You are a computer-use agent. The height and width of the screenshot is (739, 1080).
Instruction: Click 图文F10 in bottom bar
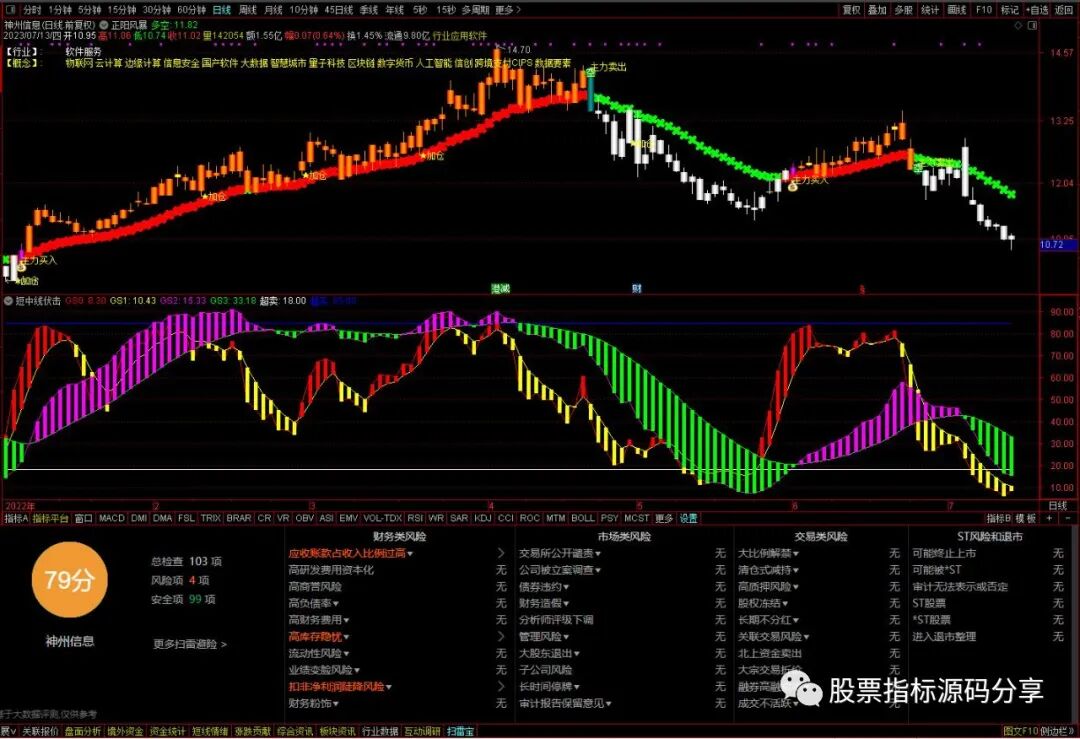coord(1020,731)
